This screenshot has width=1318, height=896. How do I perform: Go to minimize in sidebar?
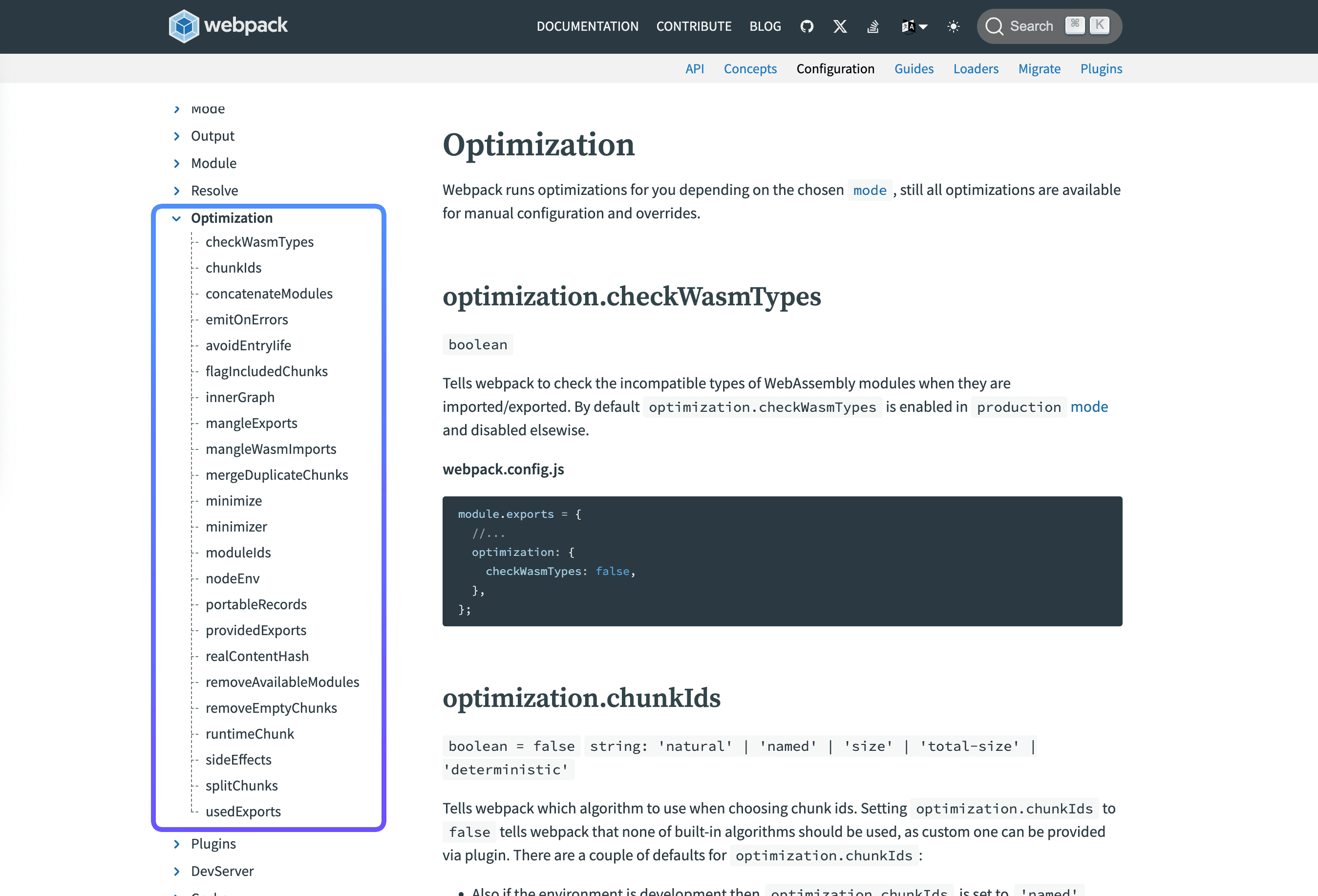234,501
